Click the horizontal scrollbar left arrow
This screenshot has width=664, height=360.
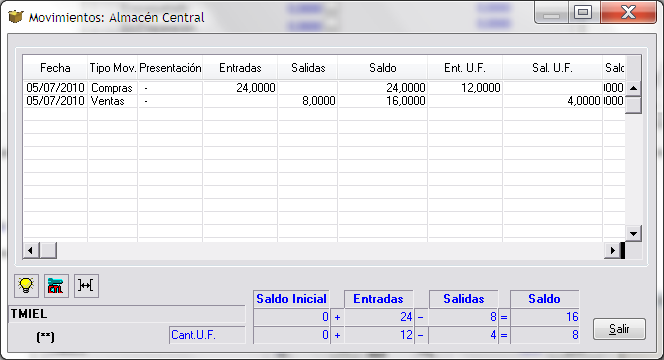pyautogui.click(x=30, y=250)
